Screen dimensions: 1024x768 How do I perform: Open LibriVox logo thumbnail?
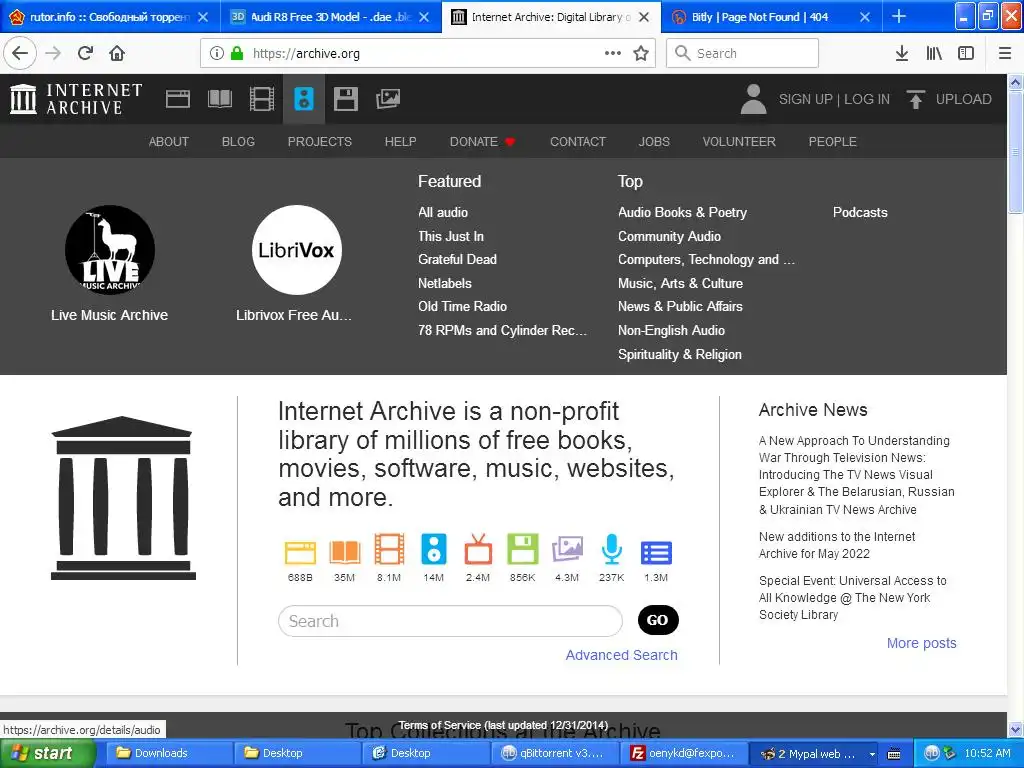tap(296, 250)
